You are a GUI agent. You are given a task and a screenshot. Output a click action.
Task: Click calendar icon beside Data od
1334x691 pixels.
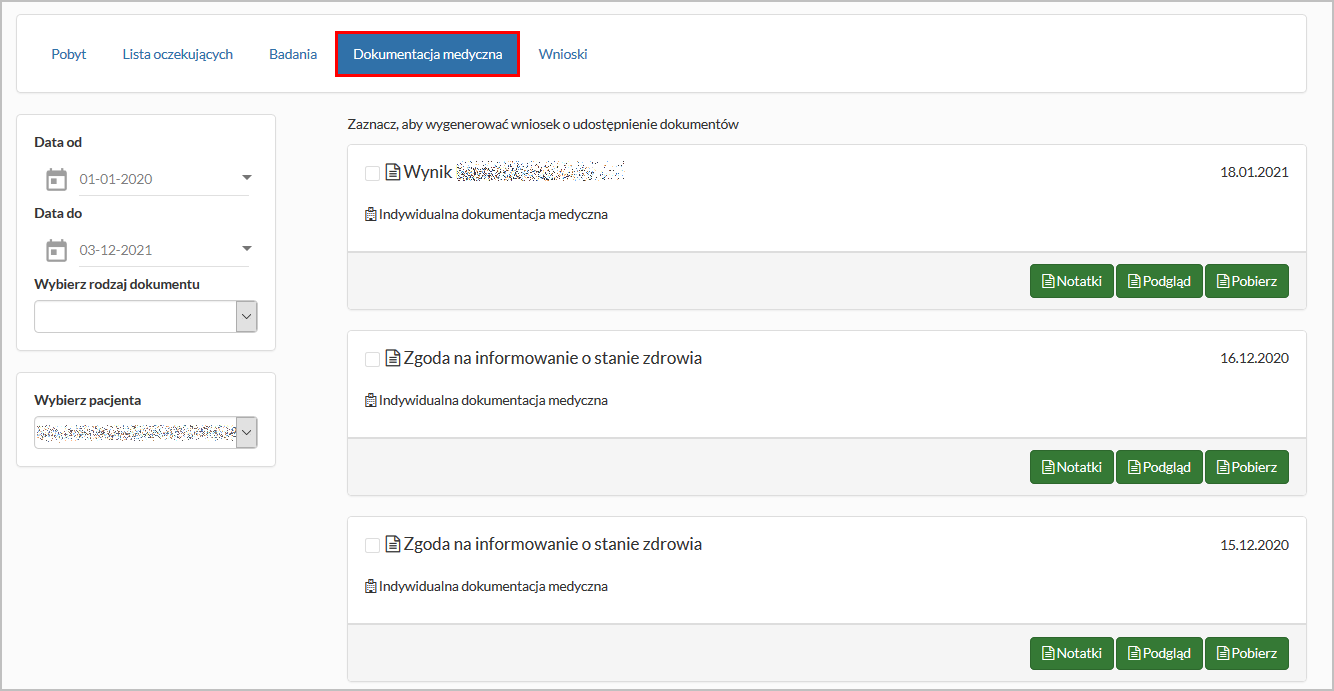57,180
